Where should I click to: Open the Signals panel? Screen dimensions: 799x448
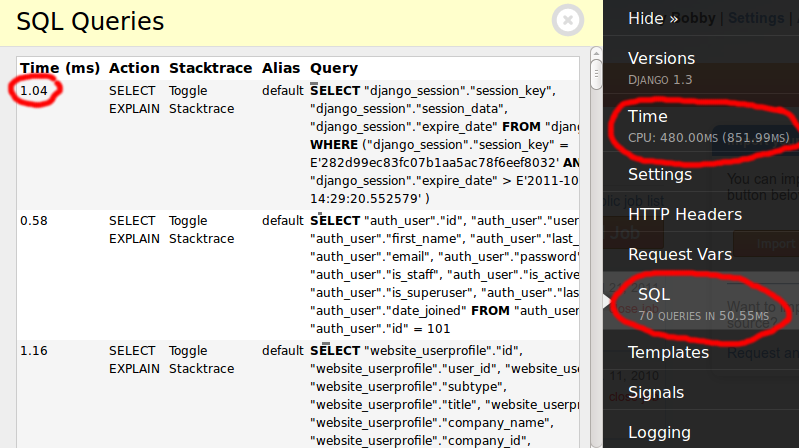coord(655,392)
